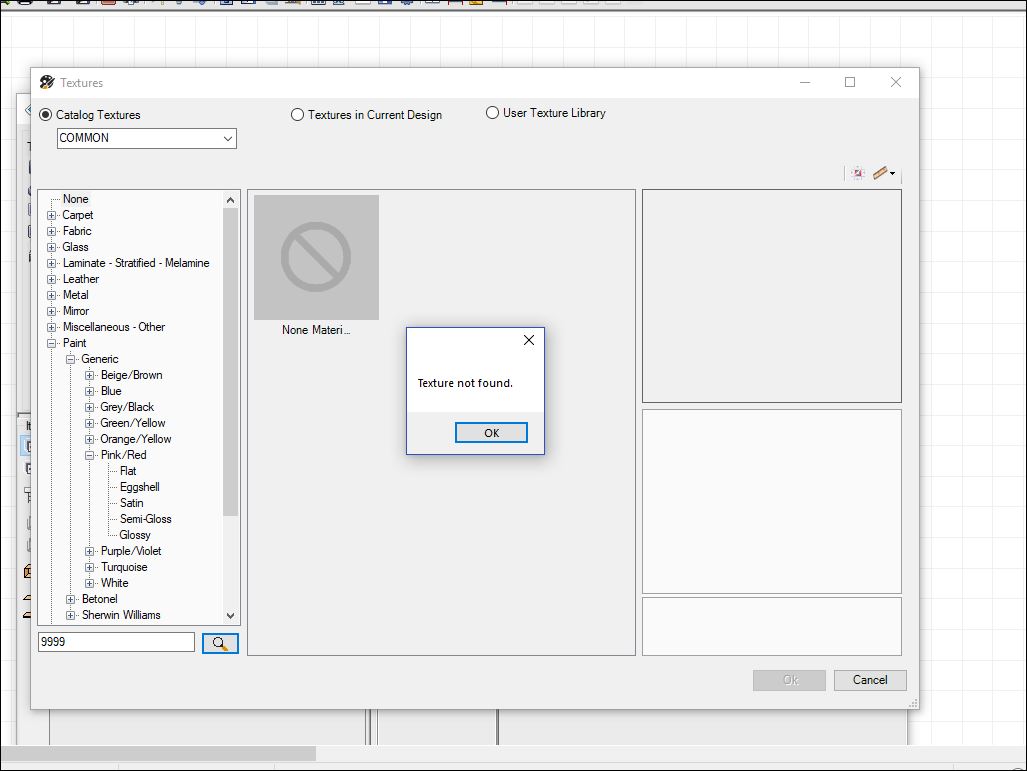Select Textures in Current Design option

tap(297, 115)
